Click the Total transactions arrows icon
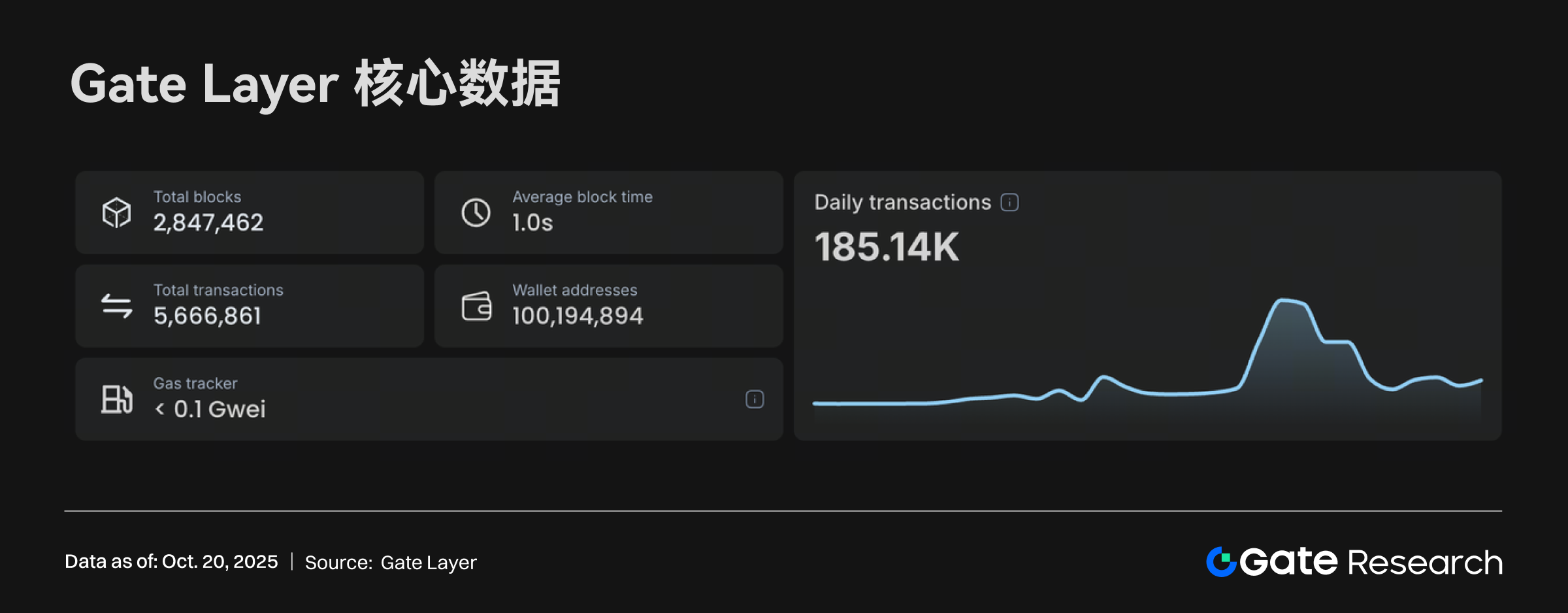1568x613 pixels. tap(117, 306)
